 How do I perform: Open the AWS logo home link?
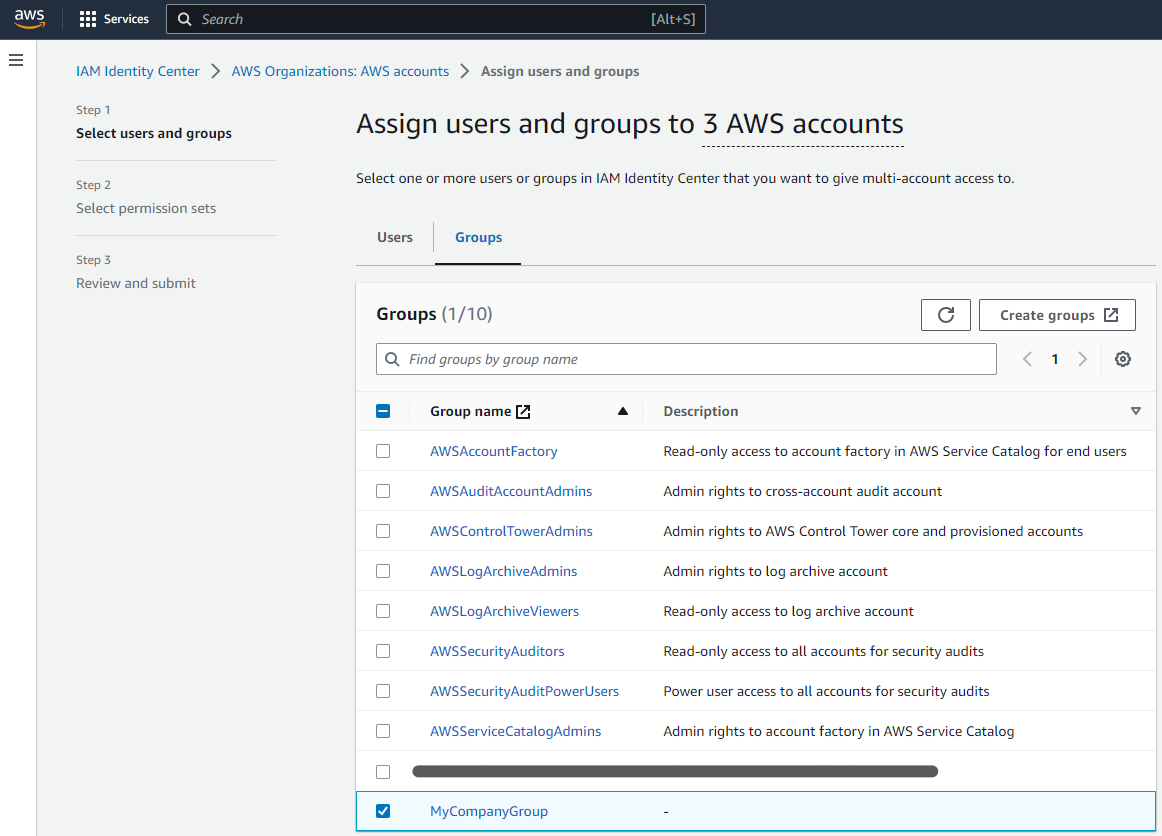click(x=30, y=19)
